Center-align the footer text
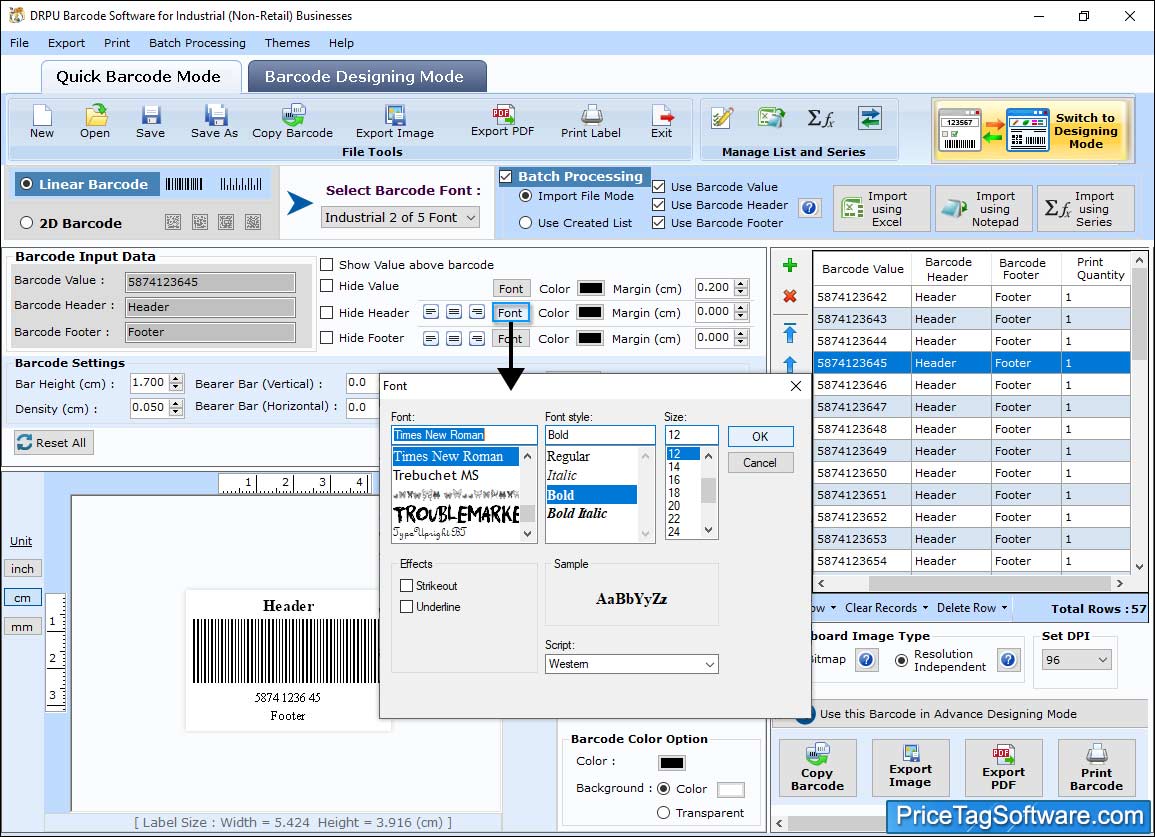Image resolution: width=1155 pixels, height=837 pixels. click(x=454, y=338)
